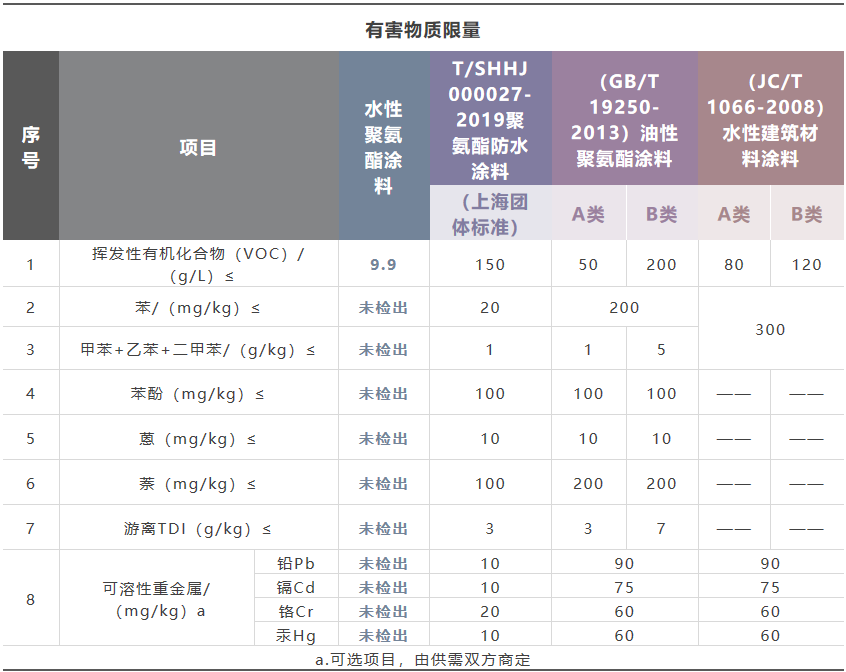Image resolution: width=846 pixels, height=672 pixels.
Task: Click the footnote a.可选项目 at table bottom
Action: pos(423,660)
